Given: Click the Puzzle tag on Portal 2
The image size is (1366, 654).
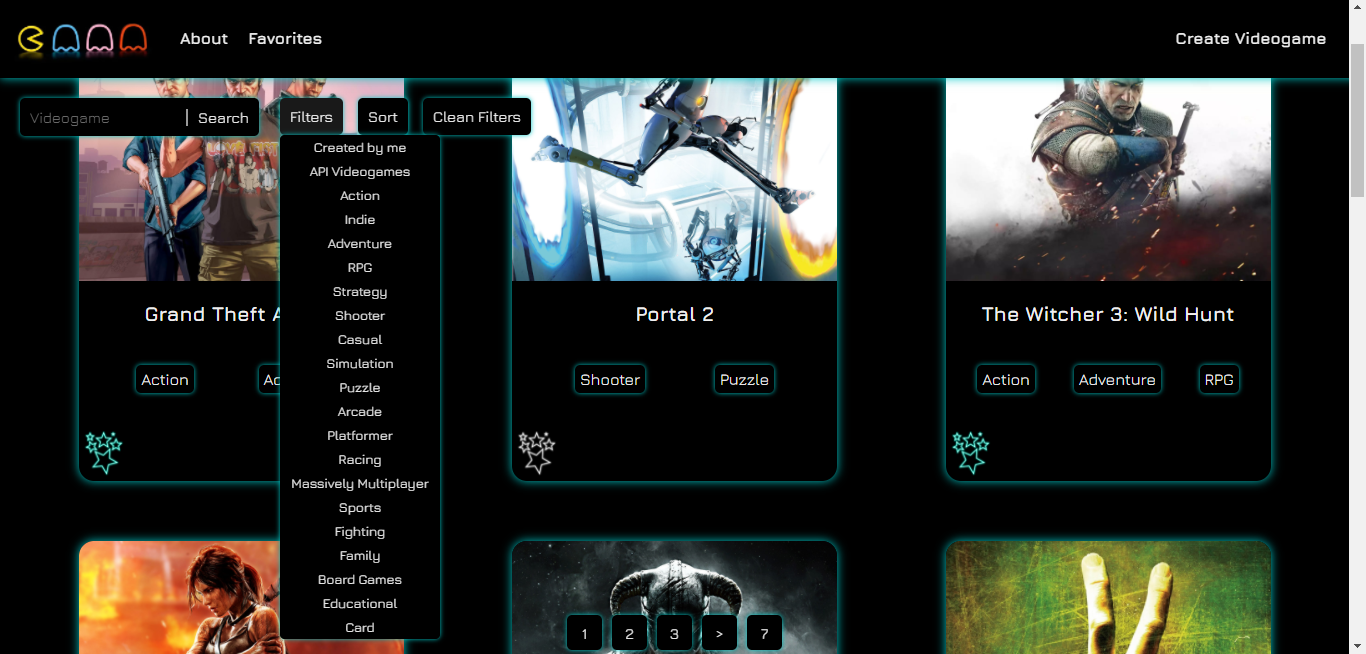Looking at the screenshot, I should (x=745, y=380).
